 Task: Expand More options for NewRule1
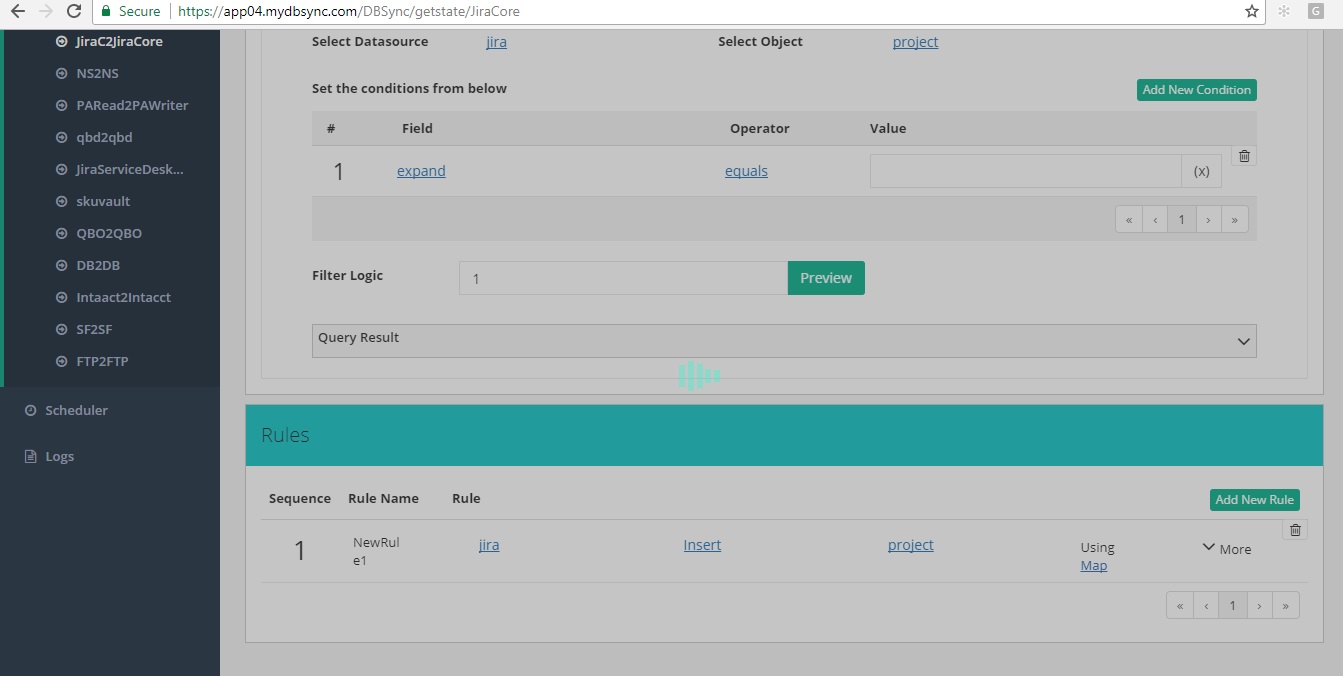[1226, 549]
